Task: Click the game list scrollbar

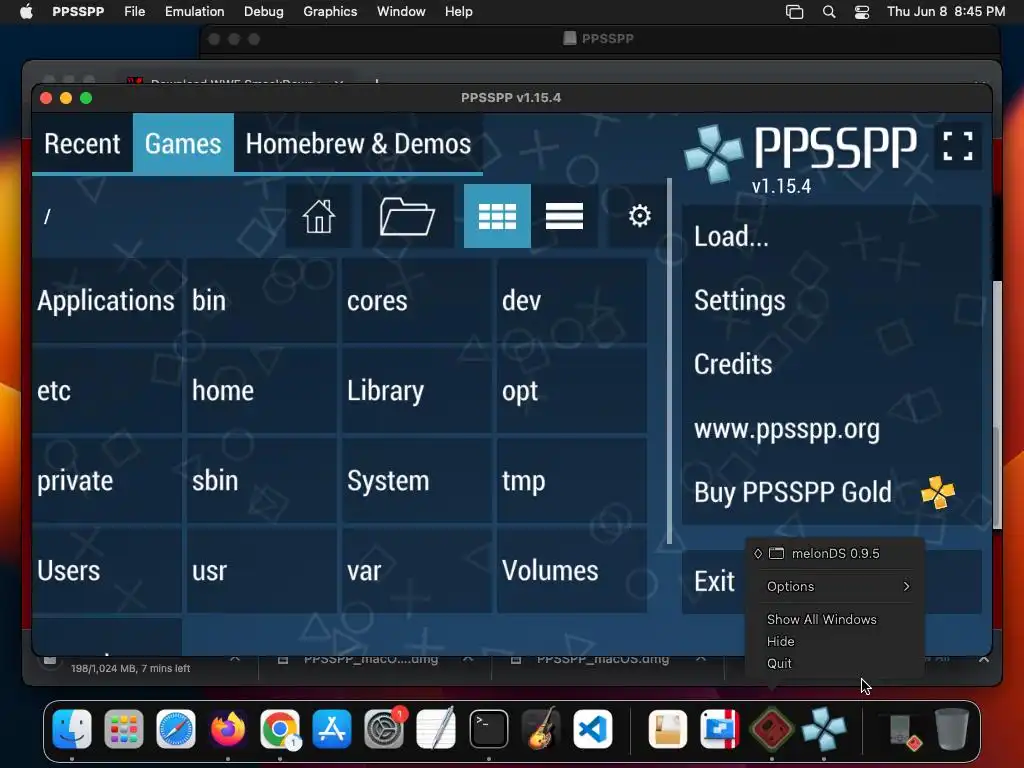Action: 669,360
